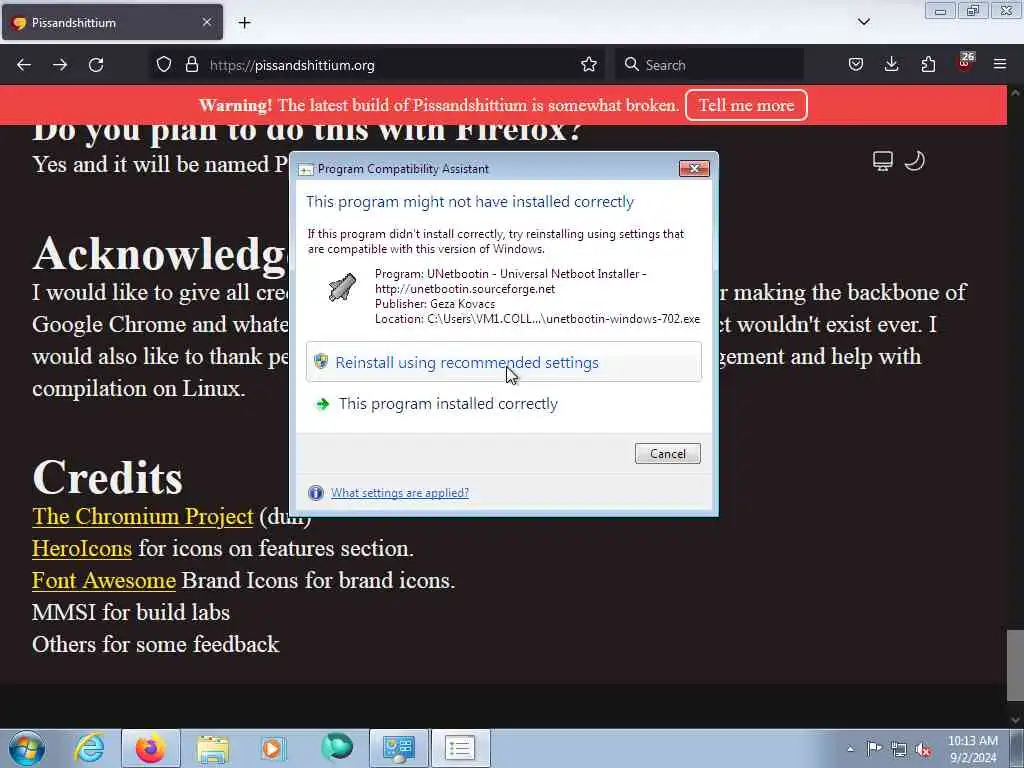The width and height of the screenshot is (1024, 768).
Task: Click the Credits heading text
Action: (108, 477)
